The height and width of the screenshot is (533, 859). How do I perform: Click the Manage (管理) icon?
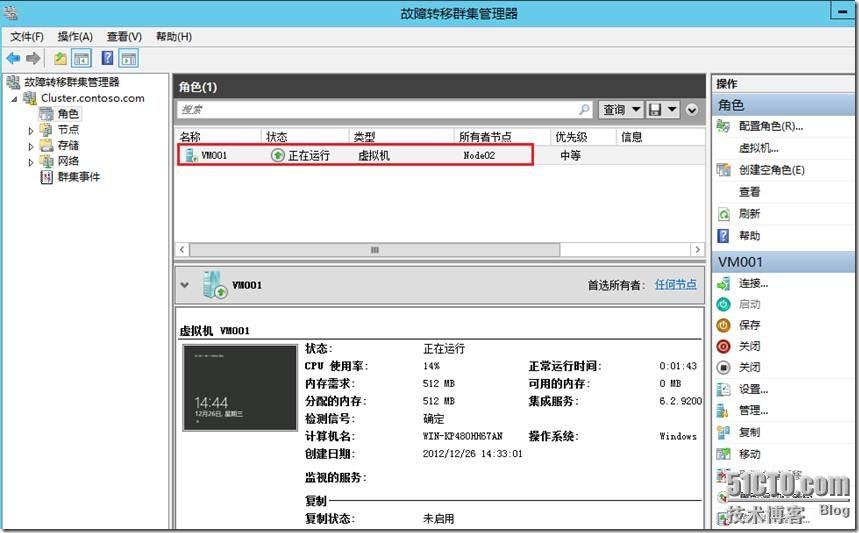point(723,411)
